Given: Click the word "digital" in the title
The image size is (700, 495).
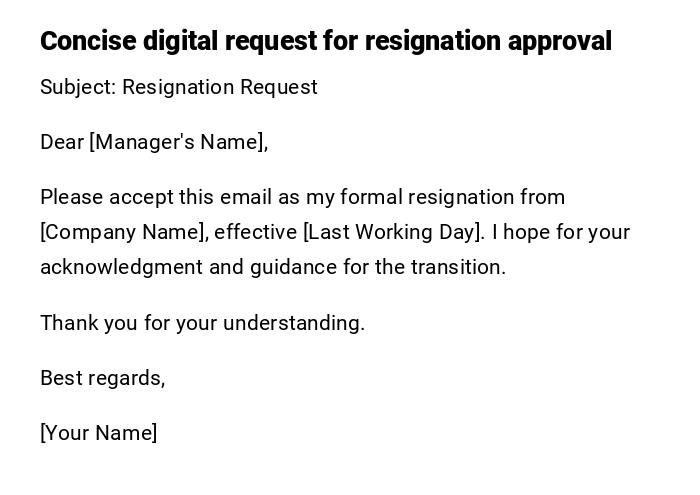Looking at the screenshot, I should coord(180,41).
